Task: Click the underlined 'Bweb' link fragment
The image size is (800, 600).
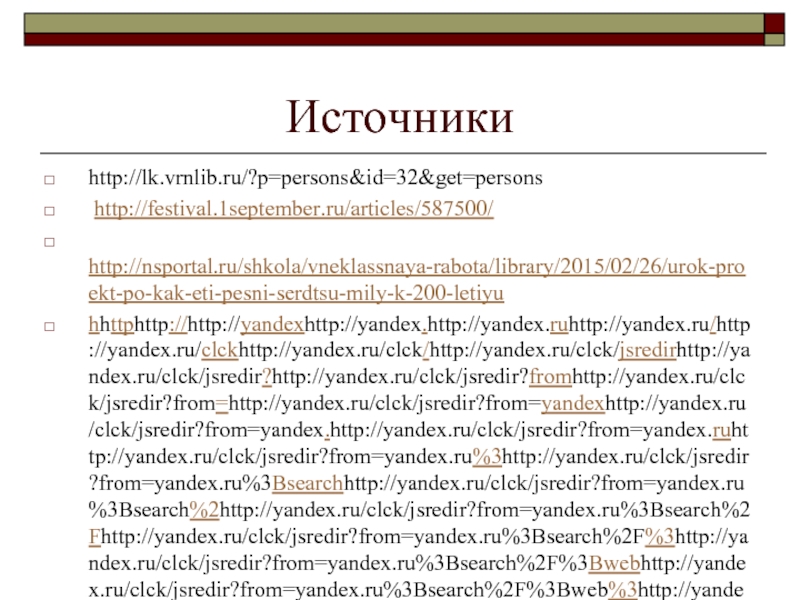Action: click(x=614, y=563)
